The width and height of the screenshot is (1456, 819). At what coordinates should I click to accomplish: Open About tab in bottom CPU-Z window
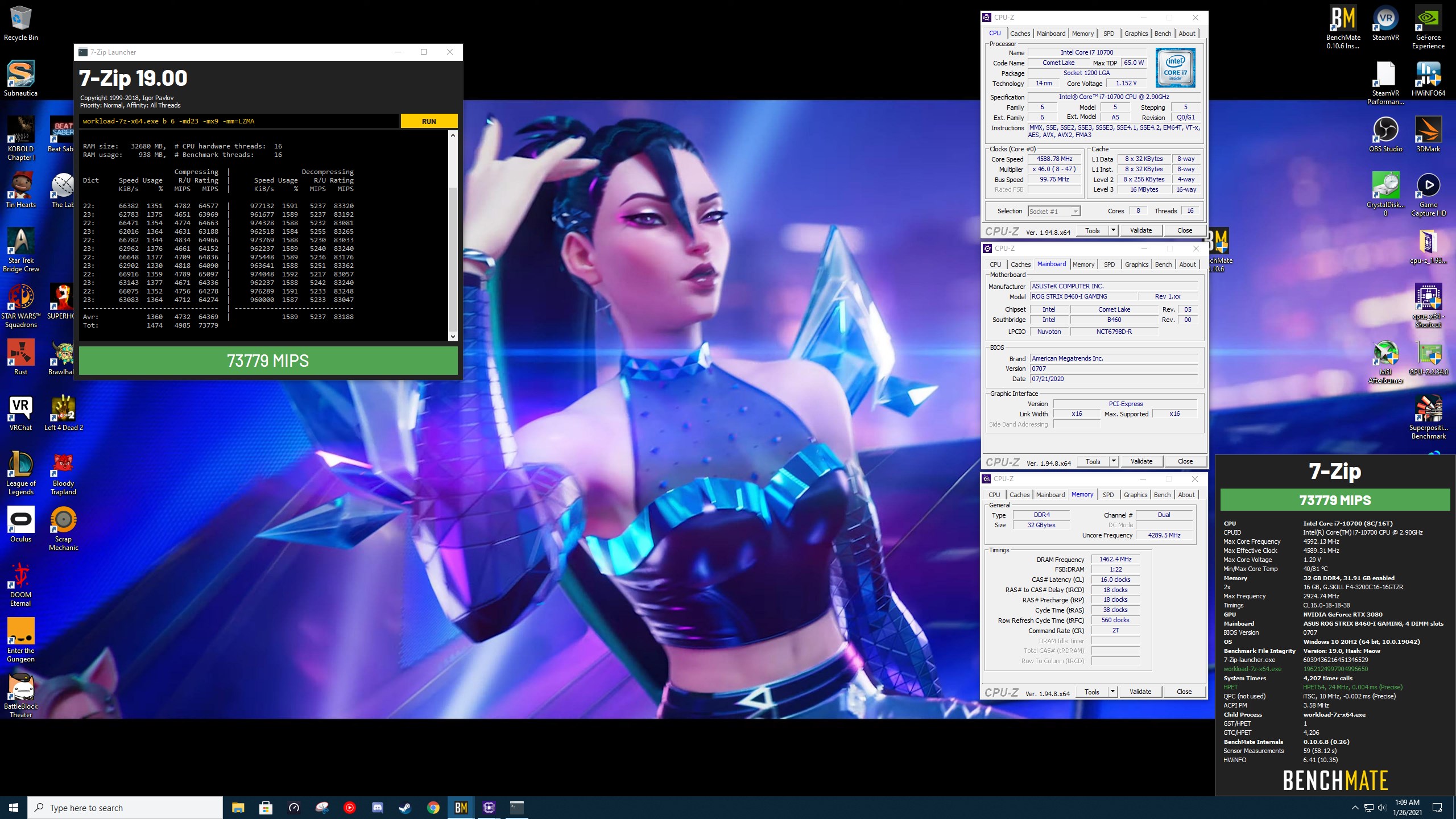pyautogui.click(x=1186, y=495)
